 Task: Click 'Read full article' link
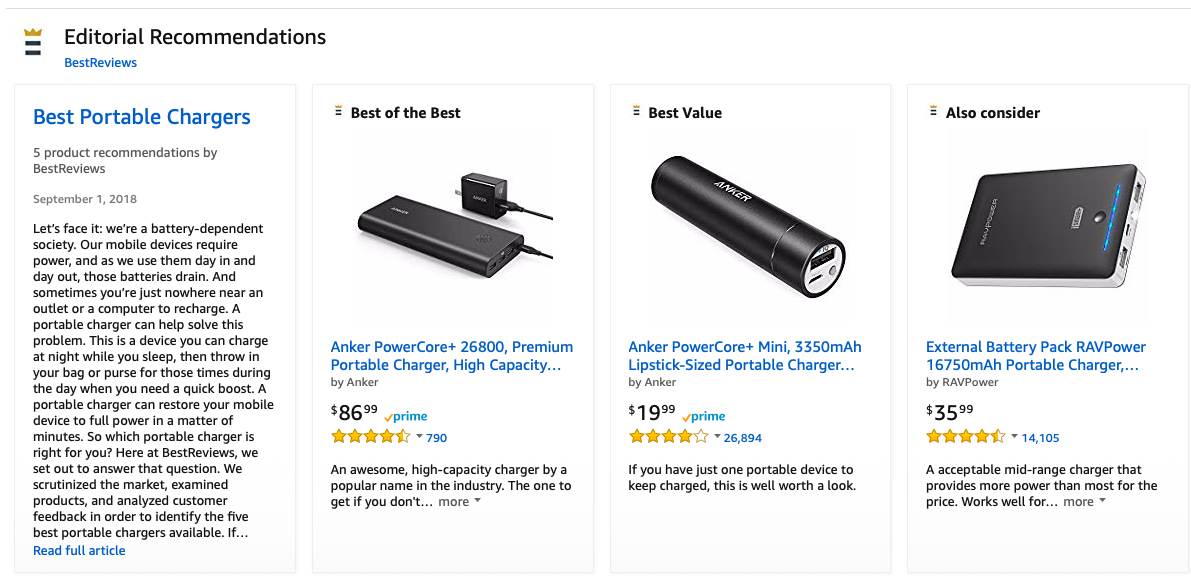(x=79, y=550)
